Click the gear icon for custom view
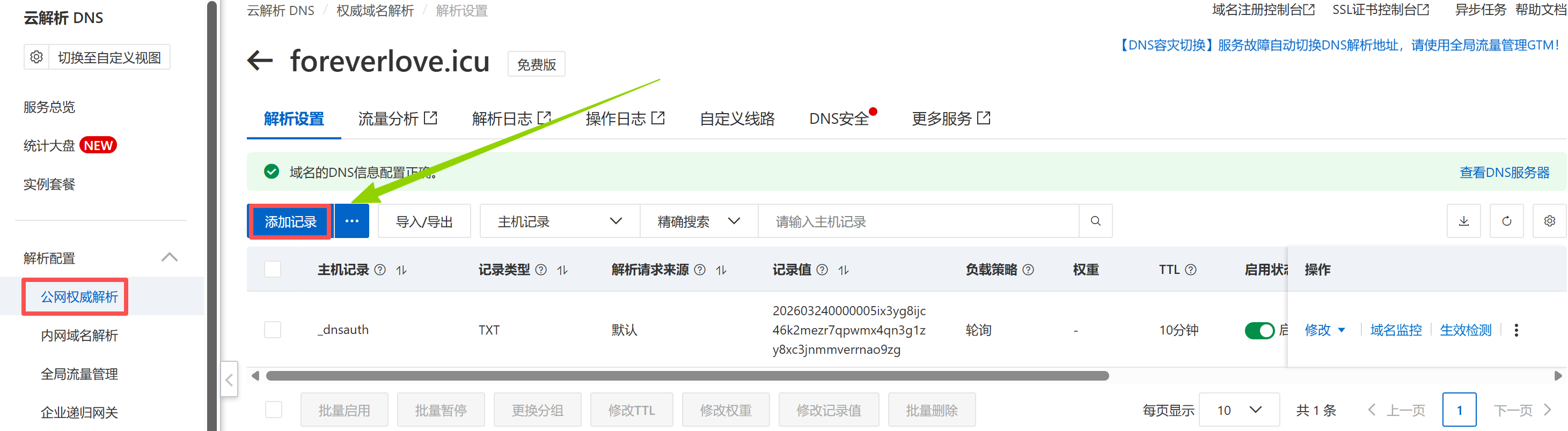 [x=36, y=57]
